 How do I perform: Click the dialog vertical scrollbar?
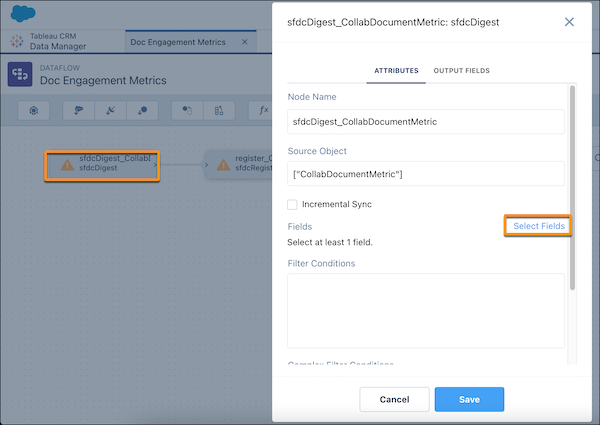(572, 187)
